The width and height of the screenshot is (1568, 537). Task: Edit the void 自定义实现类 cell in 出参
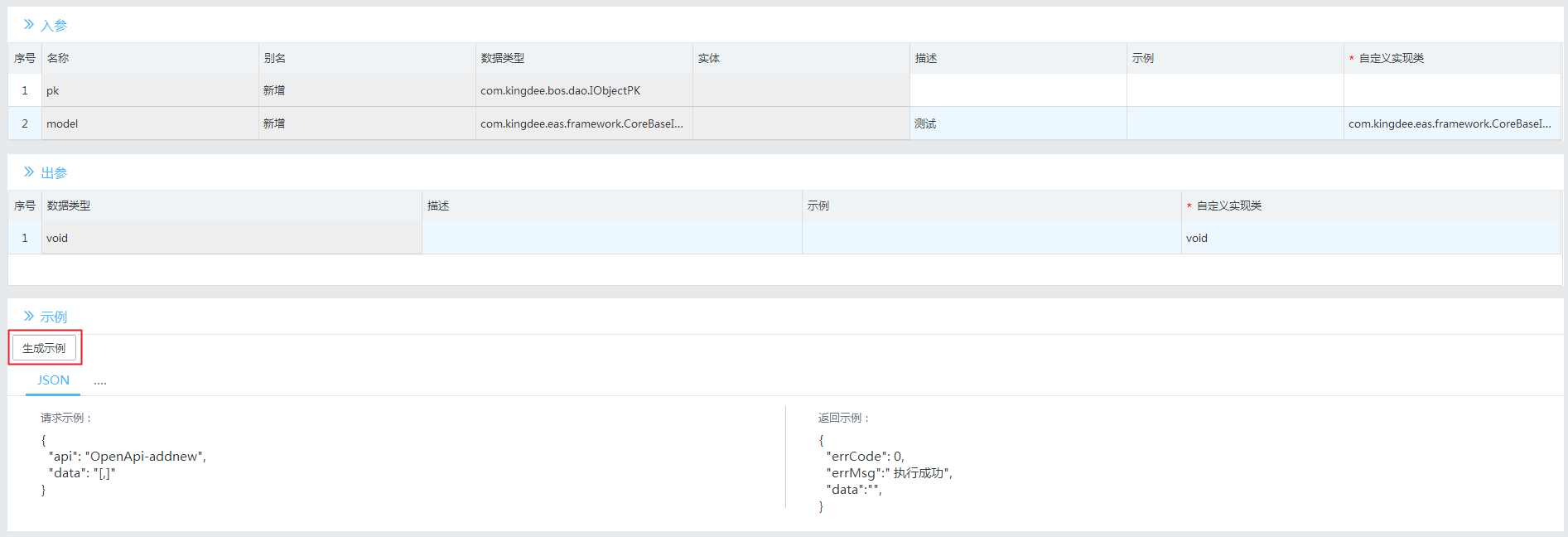(1370, 238)
